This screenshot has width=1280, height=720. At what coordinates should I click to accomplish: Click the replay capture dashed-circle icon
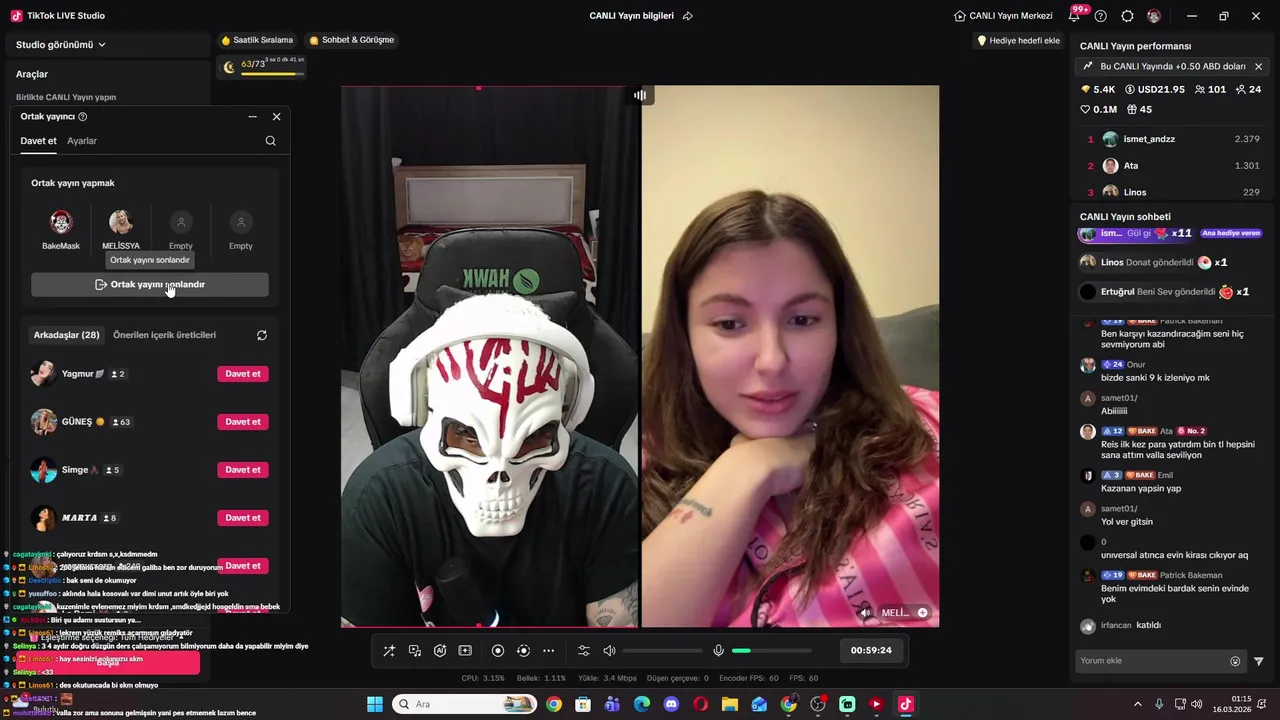[523, 651]
